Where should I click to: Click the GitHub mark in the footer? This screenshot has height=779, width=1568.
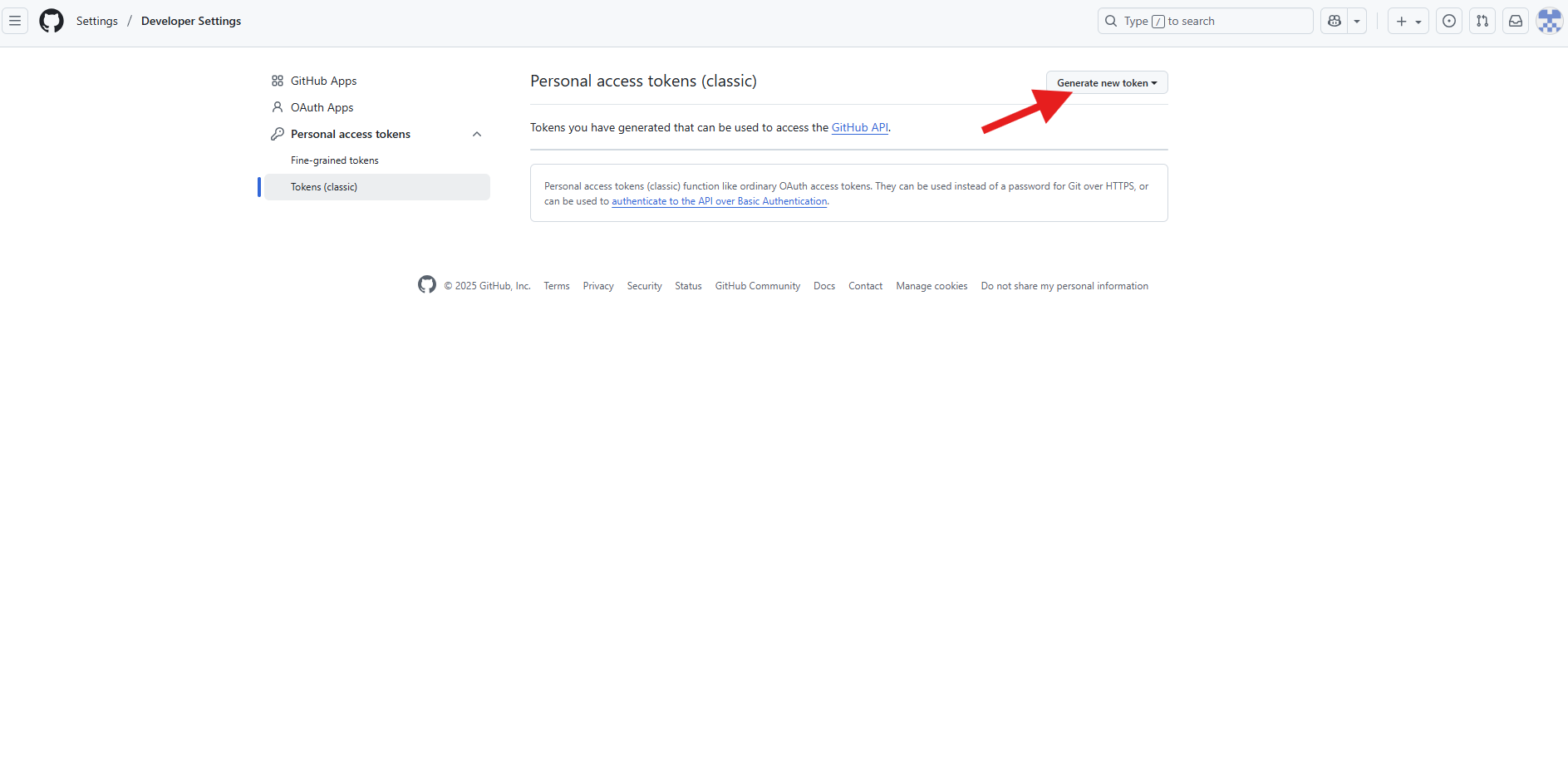click(427, 284)
